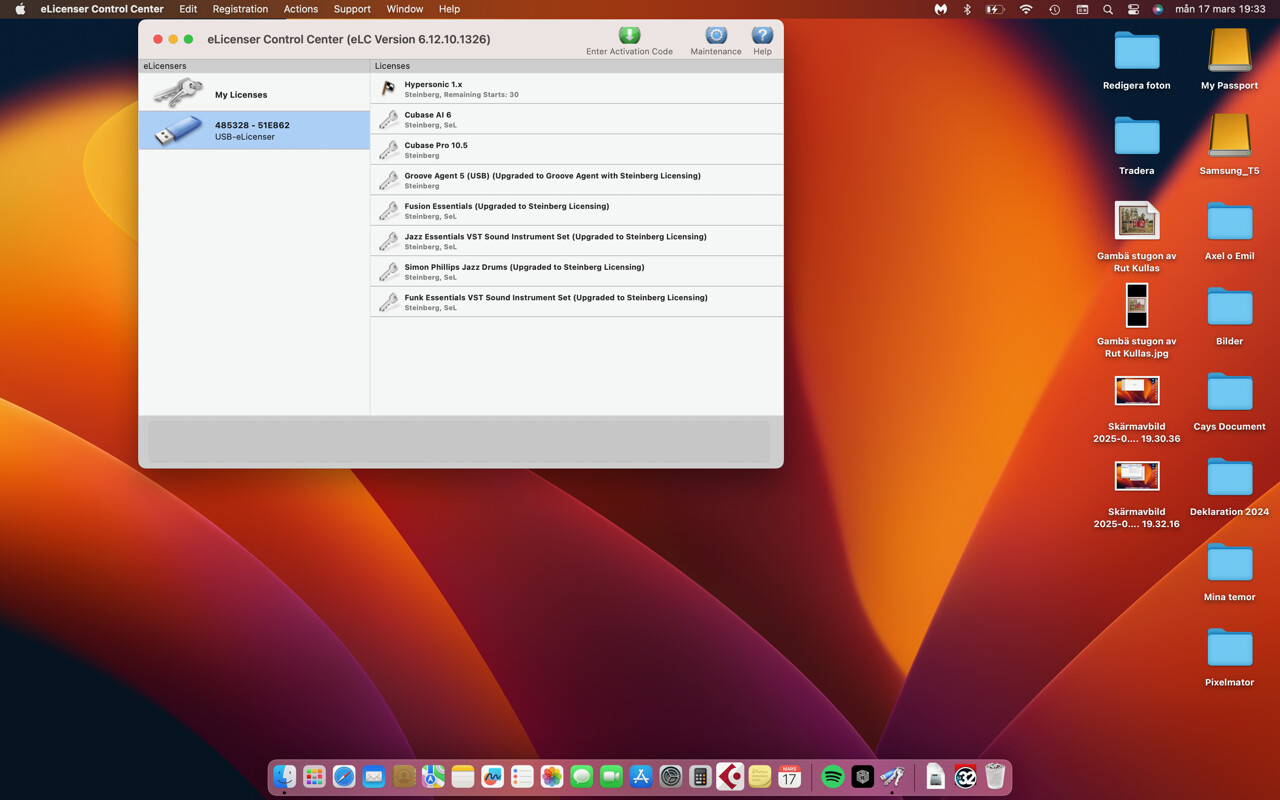Viewport: 1280px width, 800px height.
Task: Select the Samsung_T5 drive on the desktop
Action: [1230, 135]
